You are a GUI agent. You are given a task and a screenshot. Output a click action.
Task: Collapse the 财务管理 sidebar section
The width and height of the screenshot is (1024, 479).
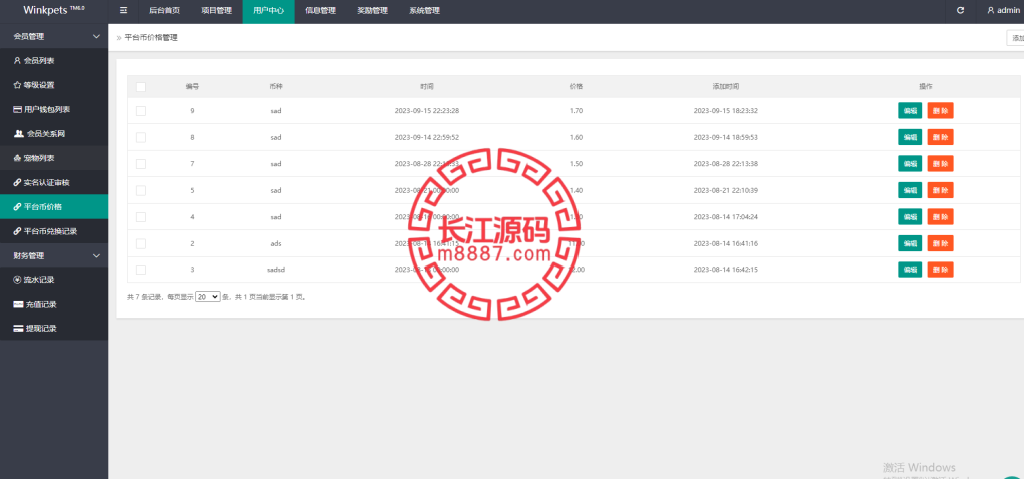[54, 256]
